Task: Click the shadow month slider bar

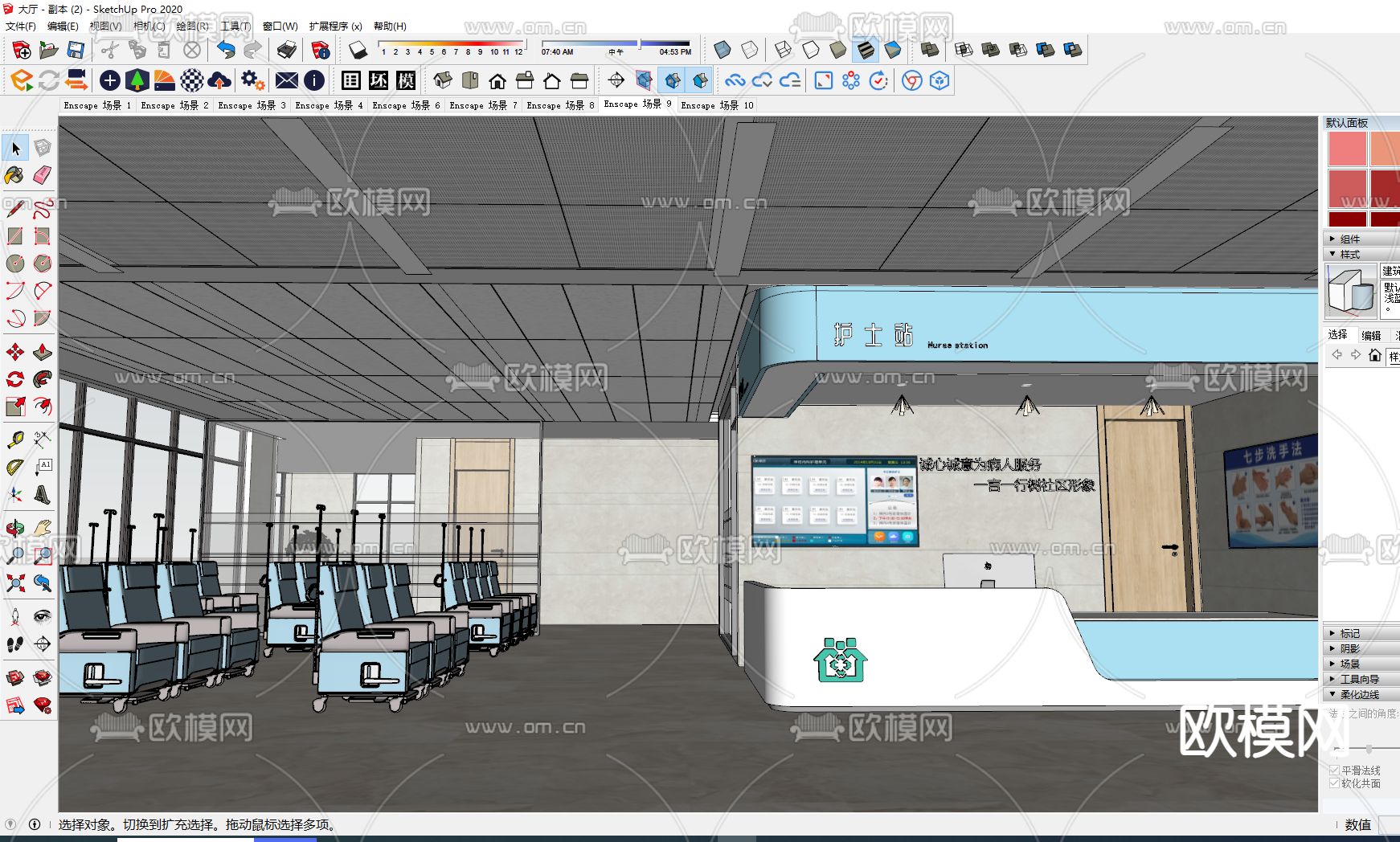Action: [451, 46]
